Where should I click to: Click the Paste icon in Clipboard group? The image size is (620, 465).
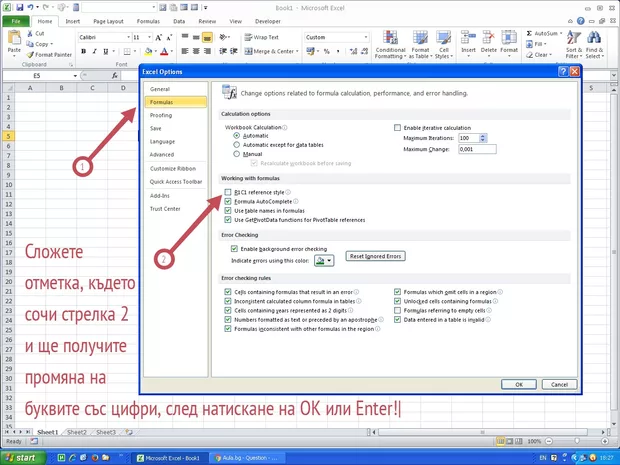click(14, 38)
